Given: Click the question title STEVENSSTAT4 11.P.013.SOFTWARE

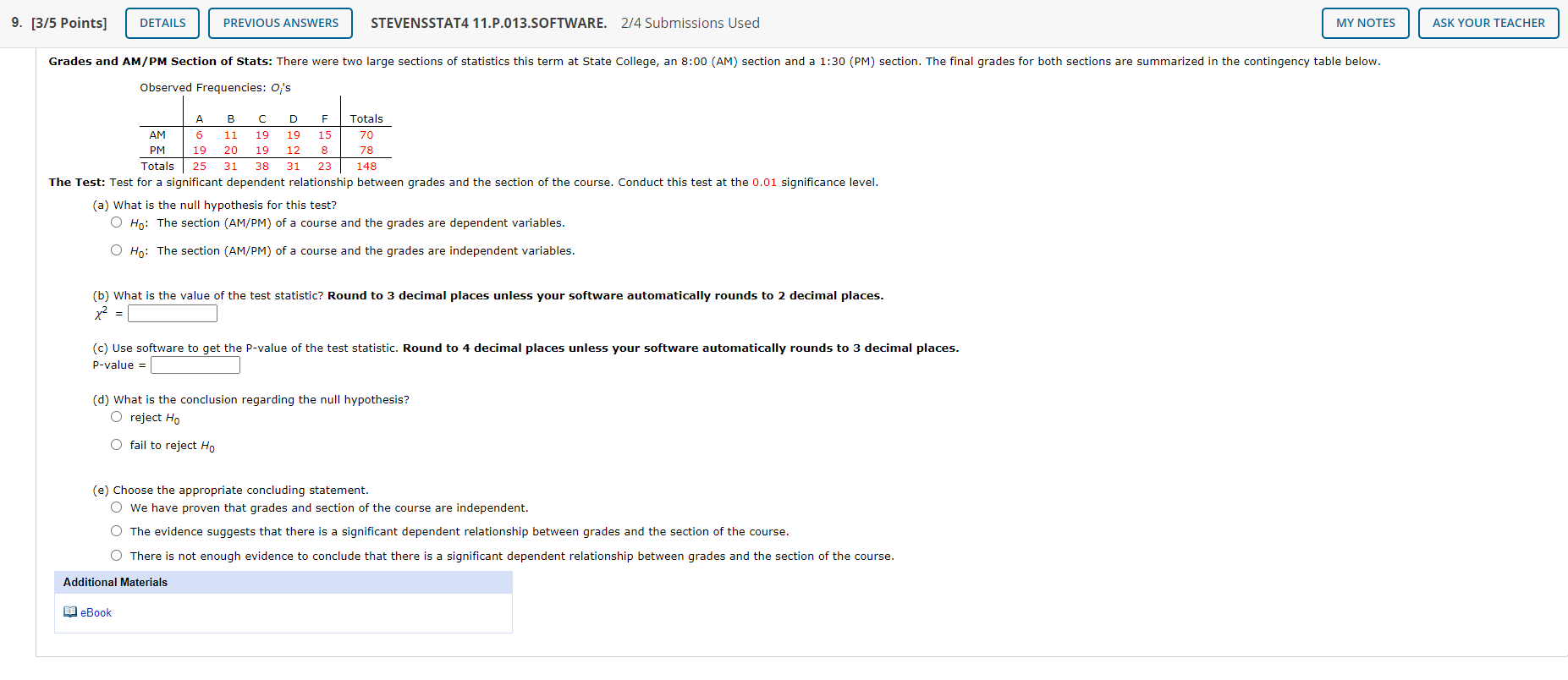Looking at the screenshot, I should click(x=487, y=23).
